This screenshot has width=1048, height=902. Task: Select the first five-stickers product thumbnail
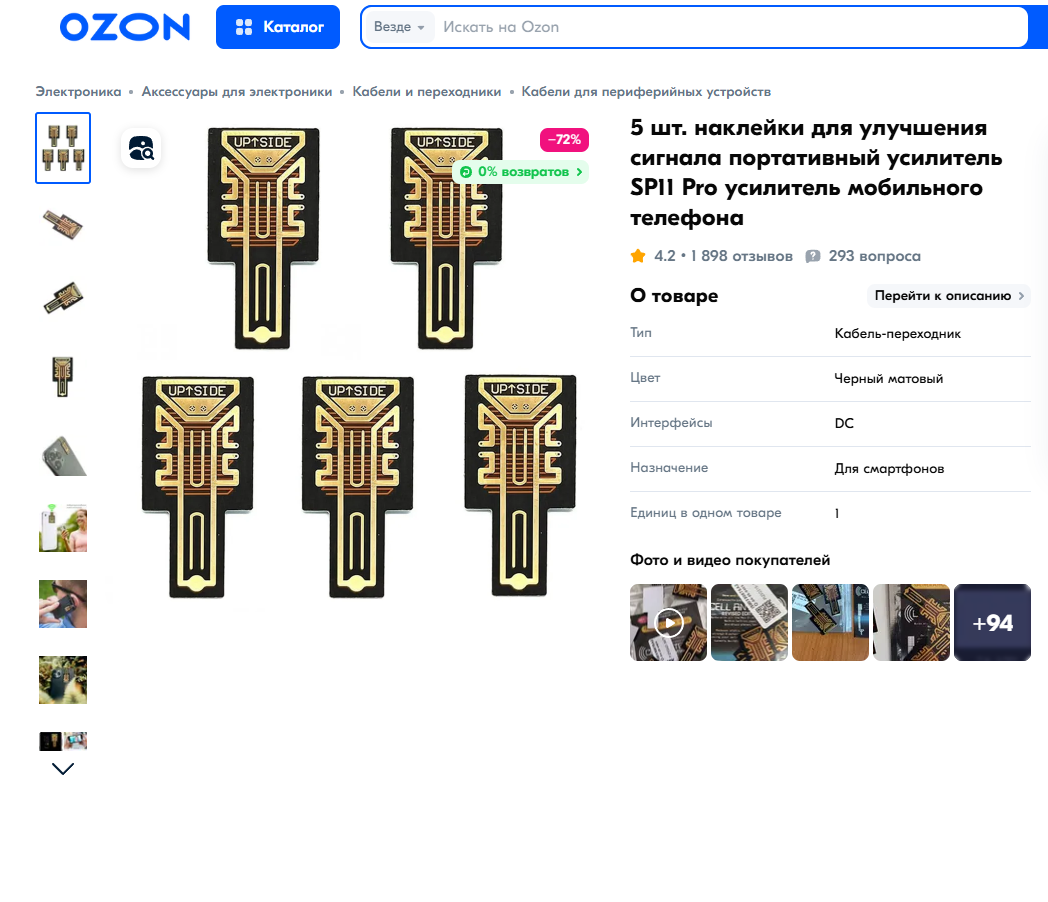pos(63,148)
